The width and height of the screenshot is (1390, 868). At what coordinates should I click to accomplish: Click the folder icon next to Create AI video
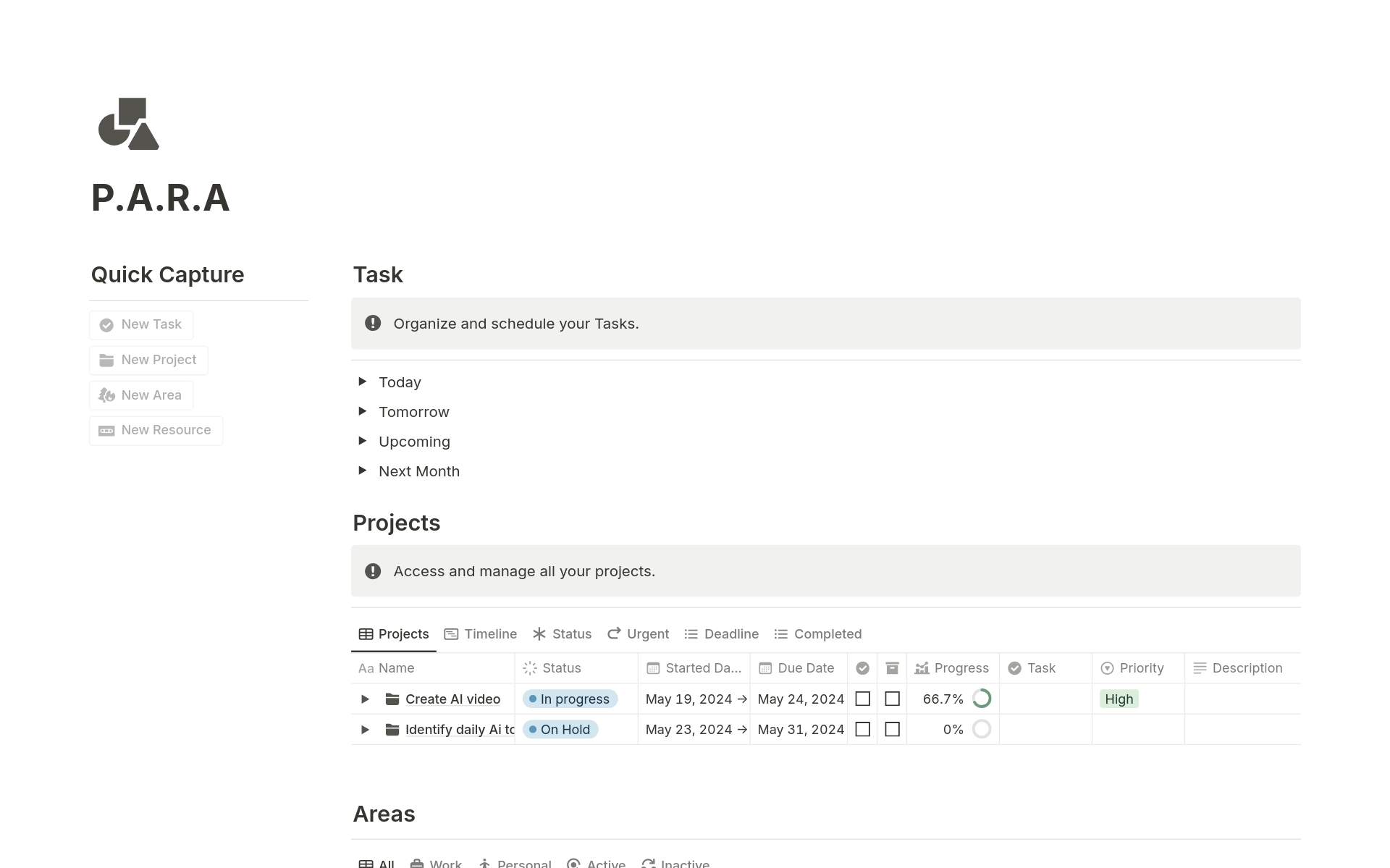[x=392, y=699]
